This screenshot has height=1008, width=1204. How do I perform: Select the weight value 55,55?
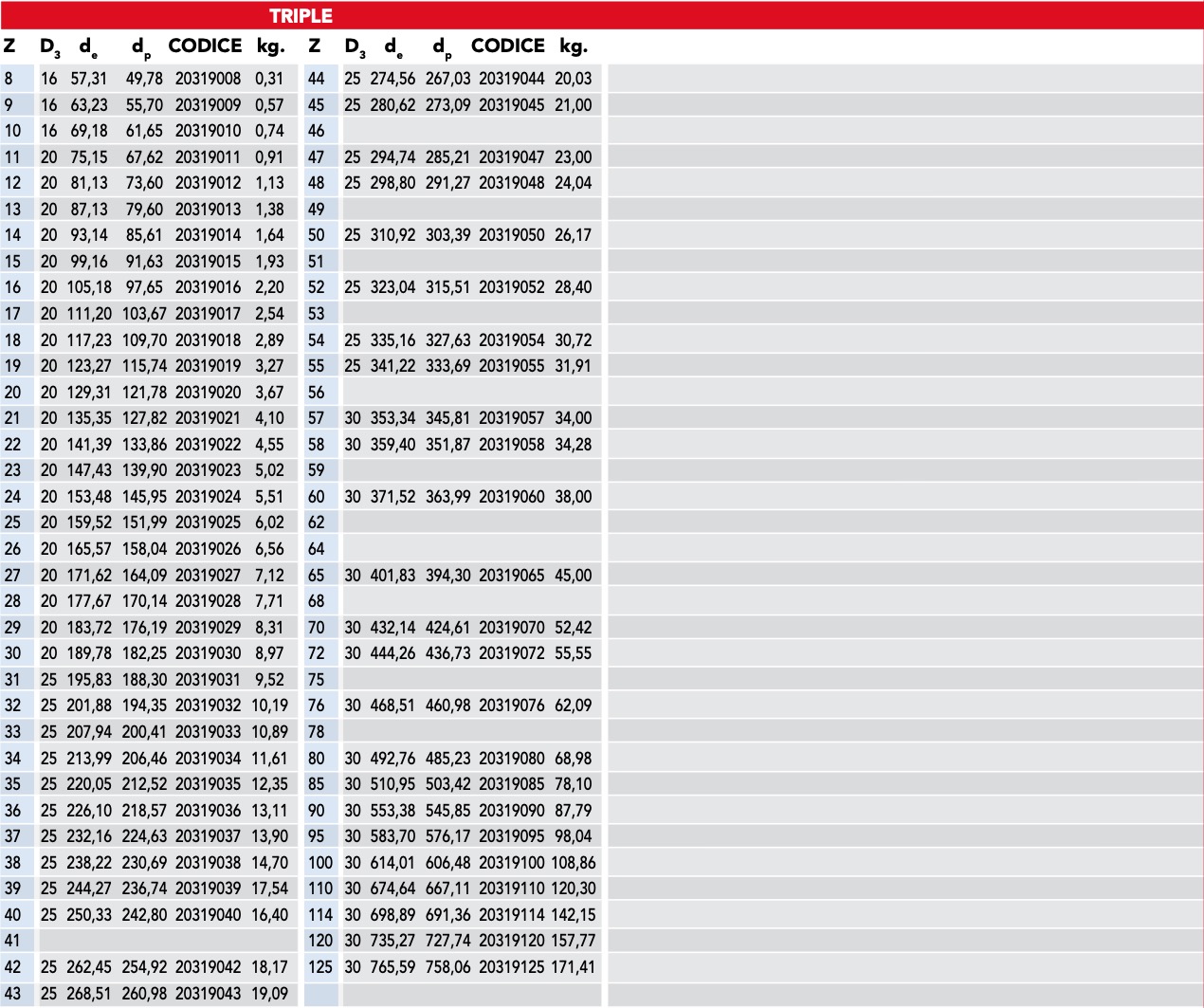(x=574, y=653)
